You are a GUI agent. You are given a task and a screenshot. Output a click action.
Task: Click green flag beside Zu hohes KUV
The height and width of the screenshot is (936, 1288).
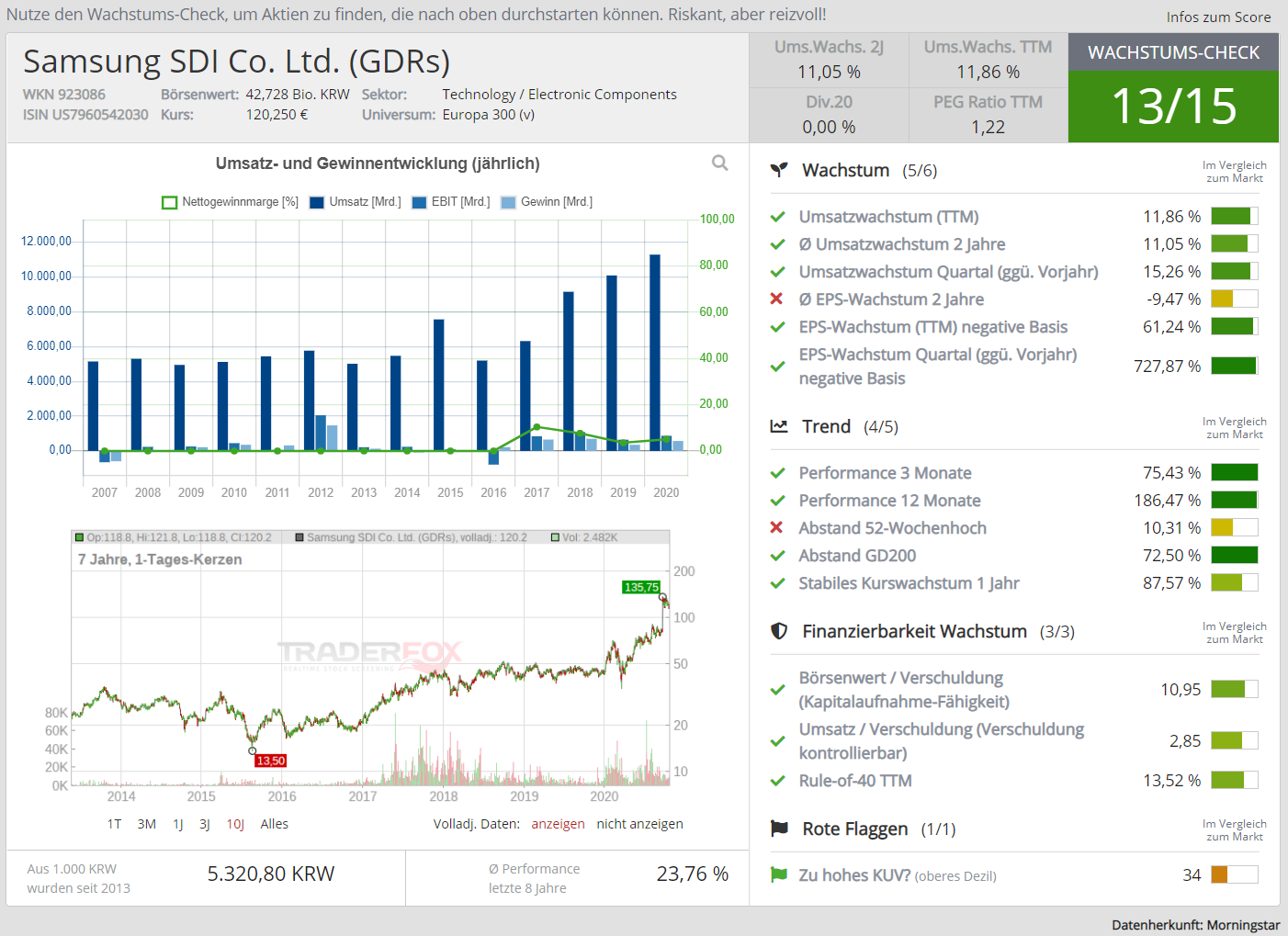779,874
